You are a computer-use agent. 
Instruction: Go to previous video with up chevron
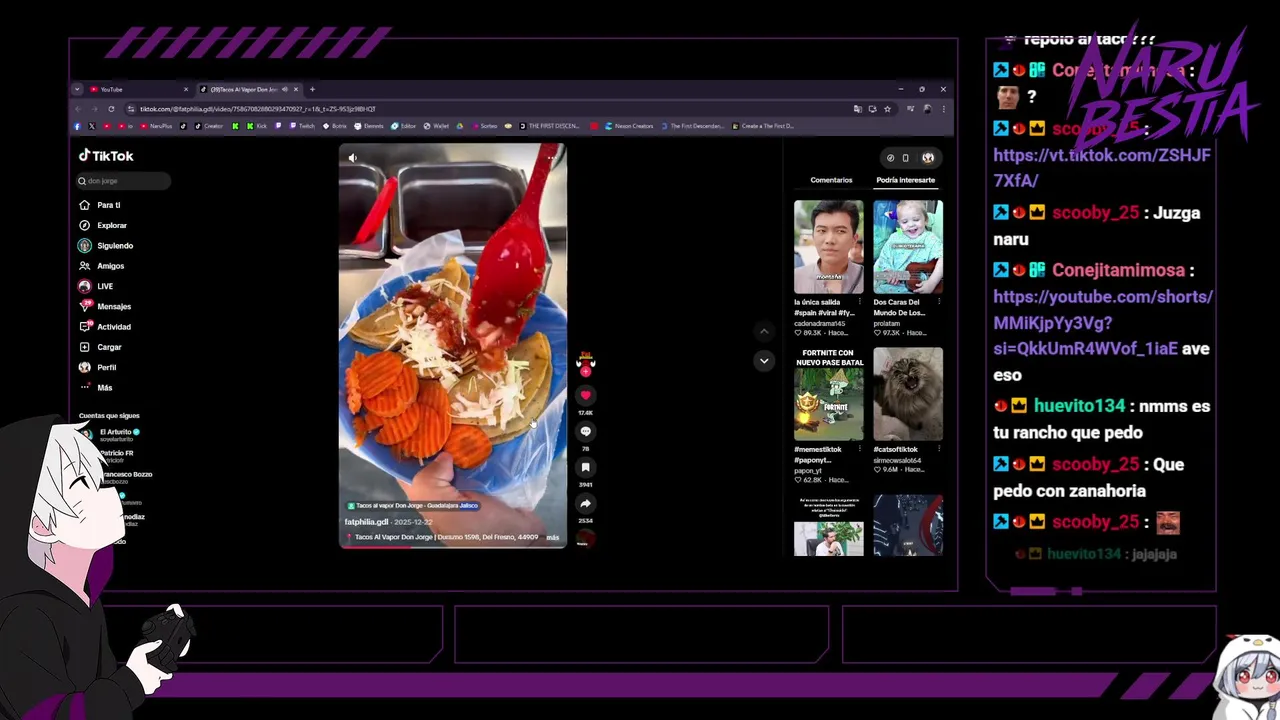tap(764, 331)
